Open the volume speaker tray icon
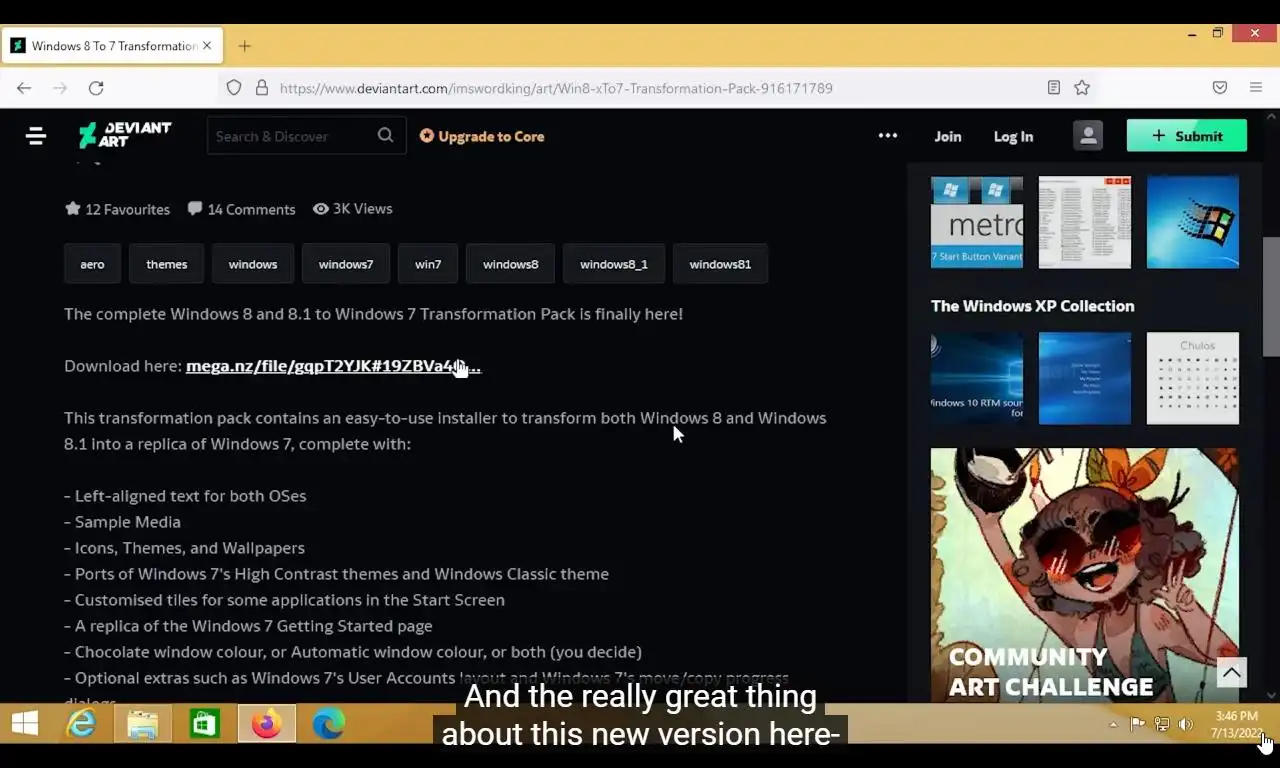Viewport: 1280px width, 768px height. 1185,725
